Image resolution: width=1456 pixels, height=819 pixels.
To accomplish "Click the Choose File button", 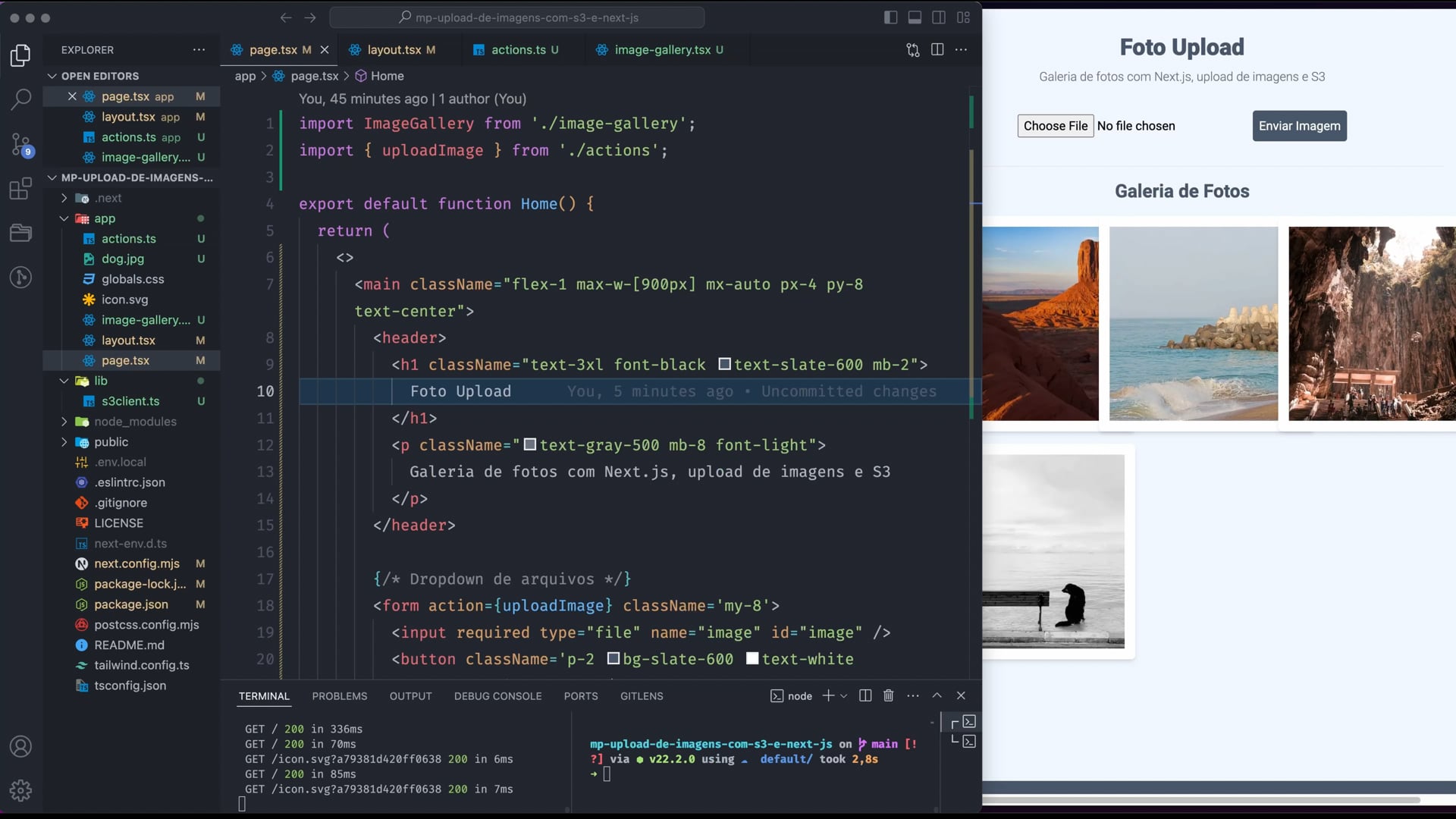I will pyautogui.click(x=1055, y=126).
